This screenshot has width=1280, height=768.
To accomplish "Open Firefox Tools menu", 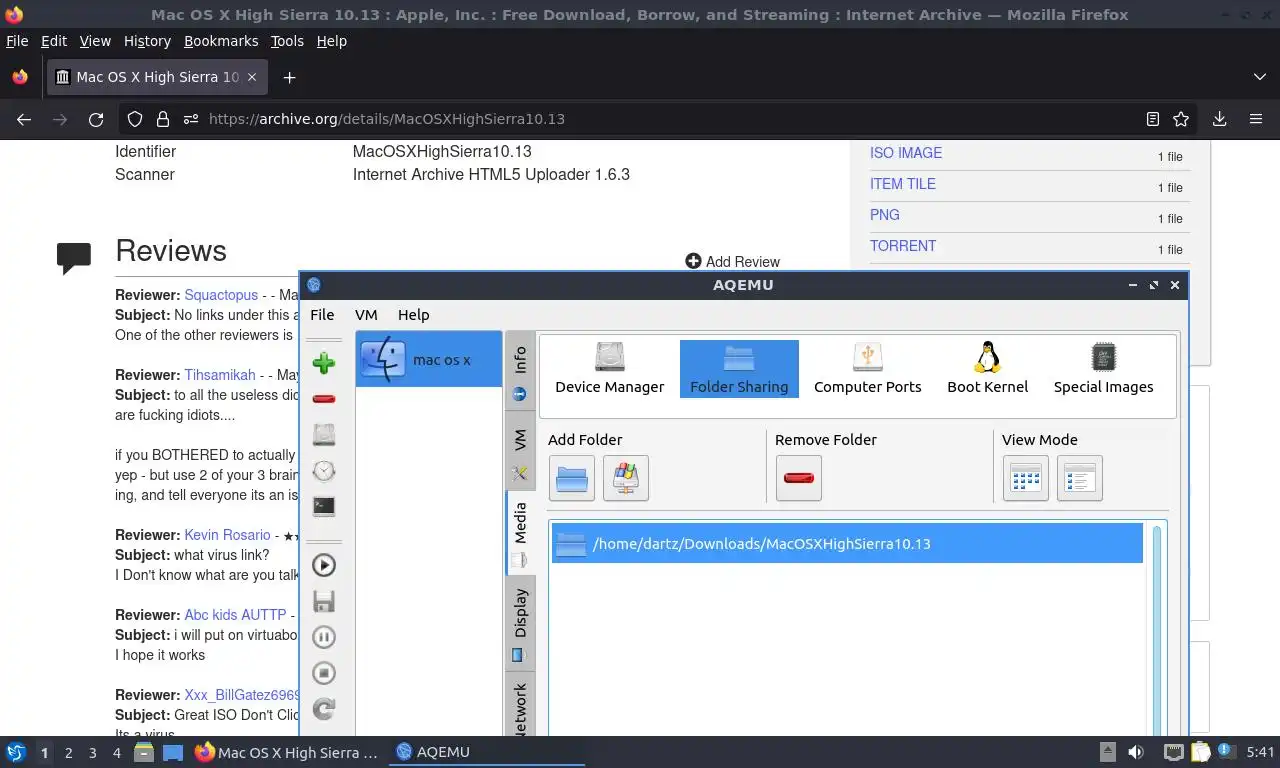I will pyautogui.click(x=287, y=41).
